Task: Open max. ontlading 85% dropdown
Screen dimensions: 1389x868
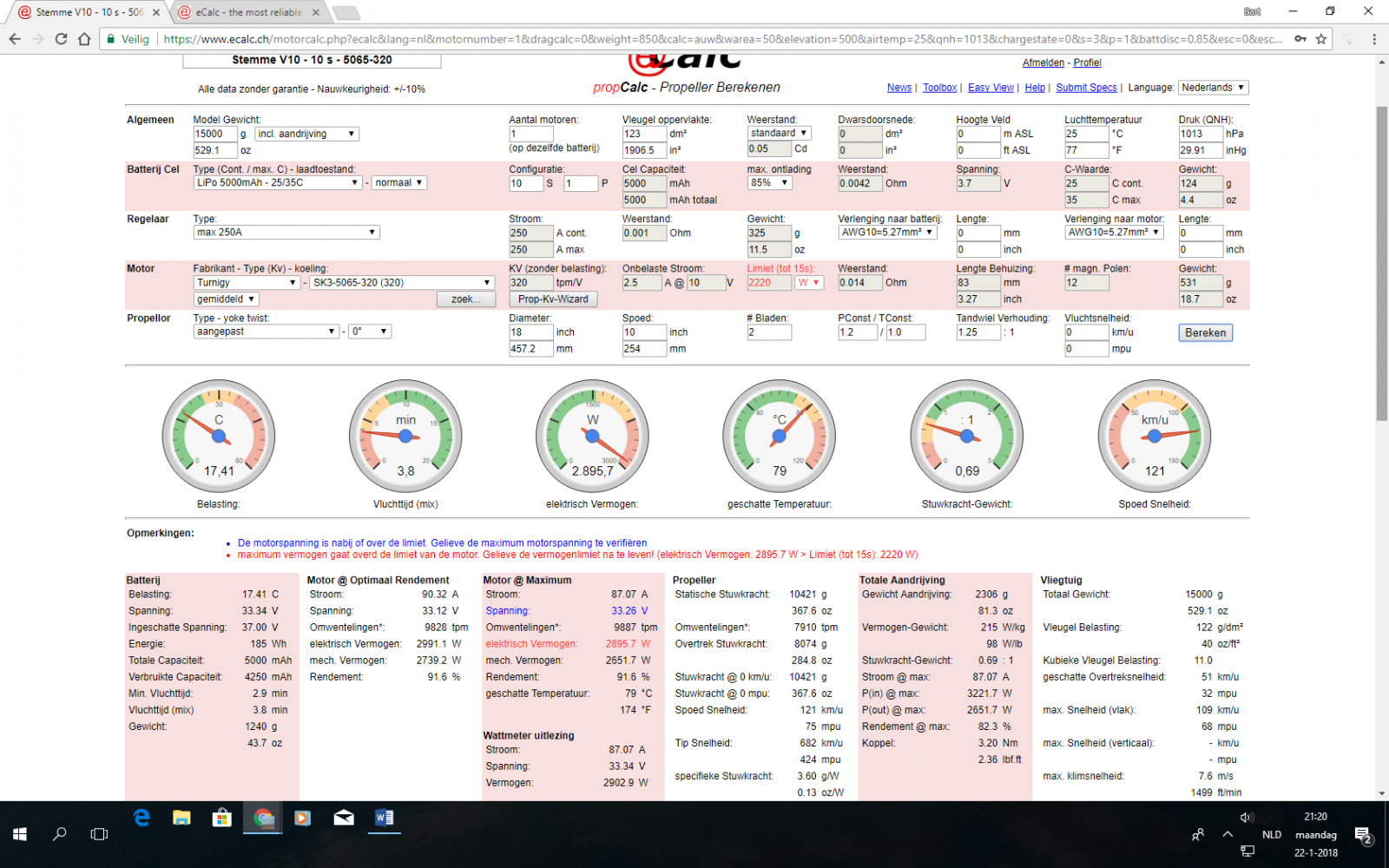Action: pos(769,183)
